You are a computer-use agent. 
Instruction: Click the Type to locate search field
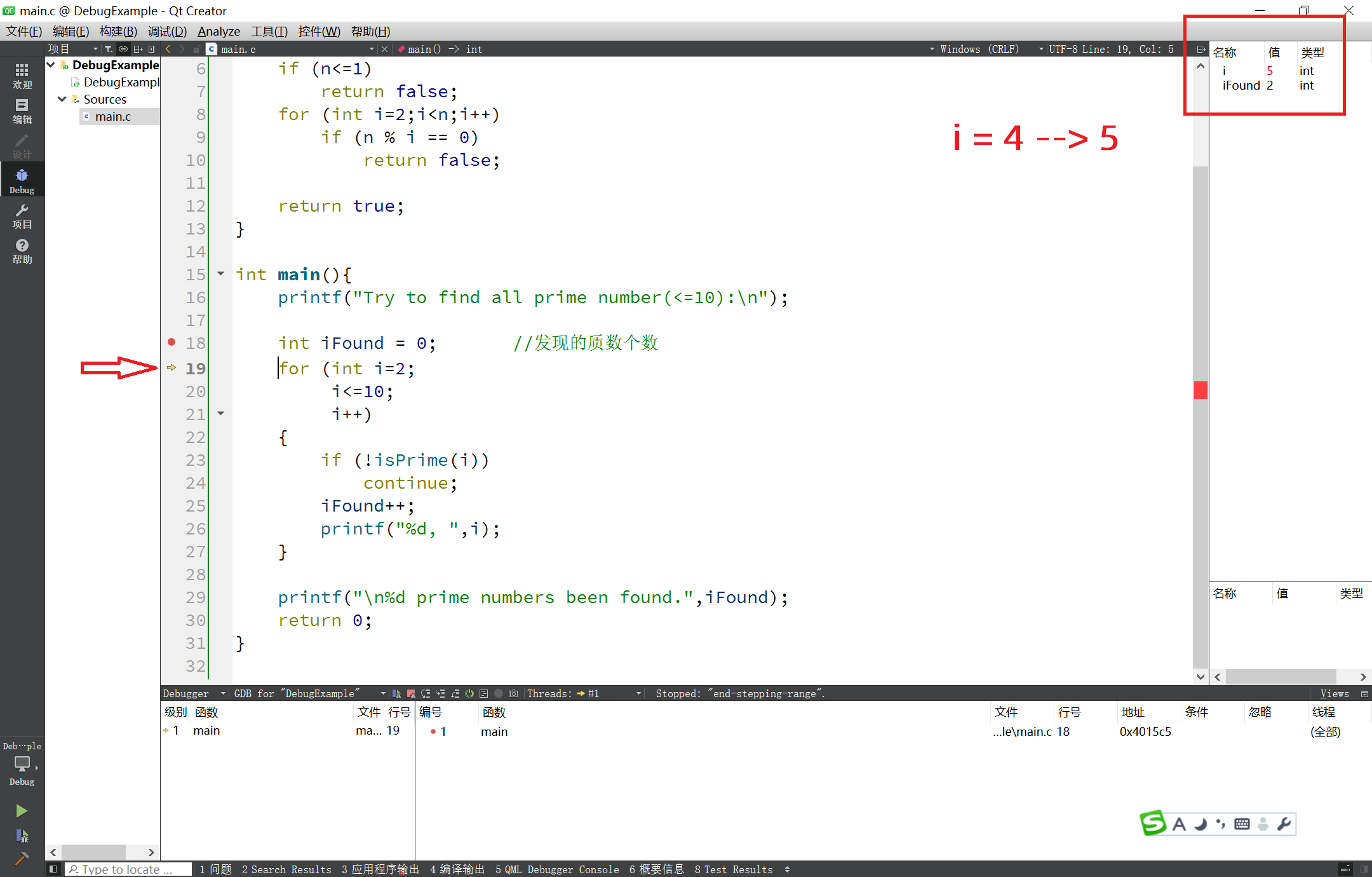click(128, 869)
